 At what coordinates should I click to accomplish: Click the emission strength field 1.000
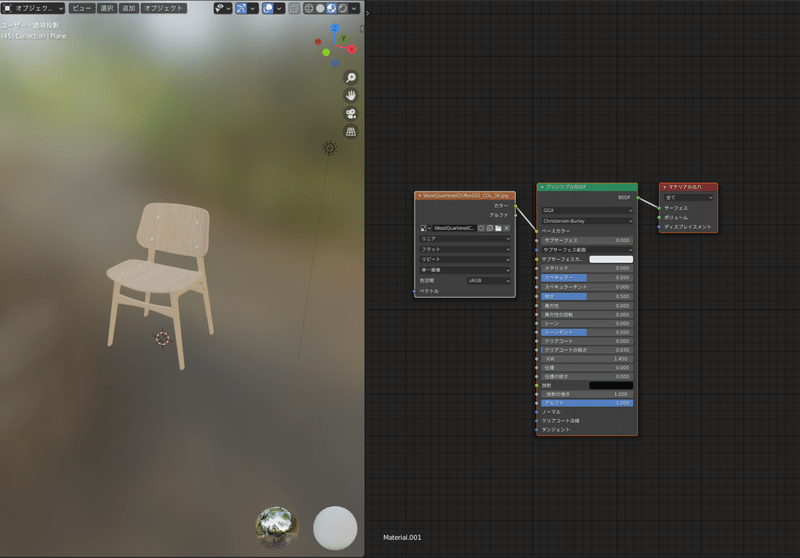pyautogui.click(x=587, y=394)
